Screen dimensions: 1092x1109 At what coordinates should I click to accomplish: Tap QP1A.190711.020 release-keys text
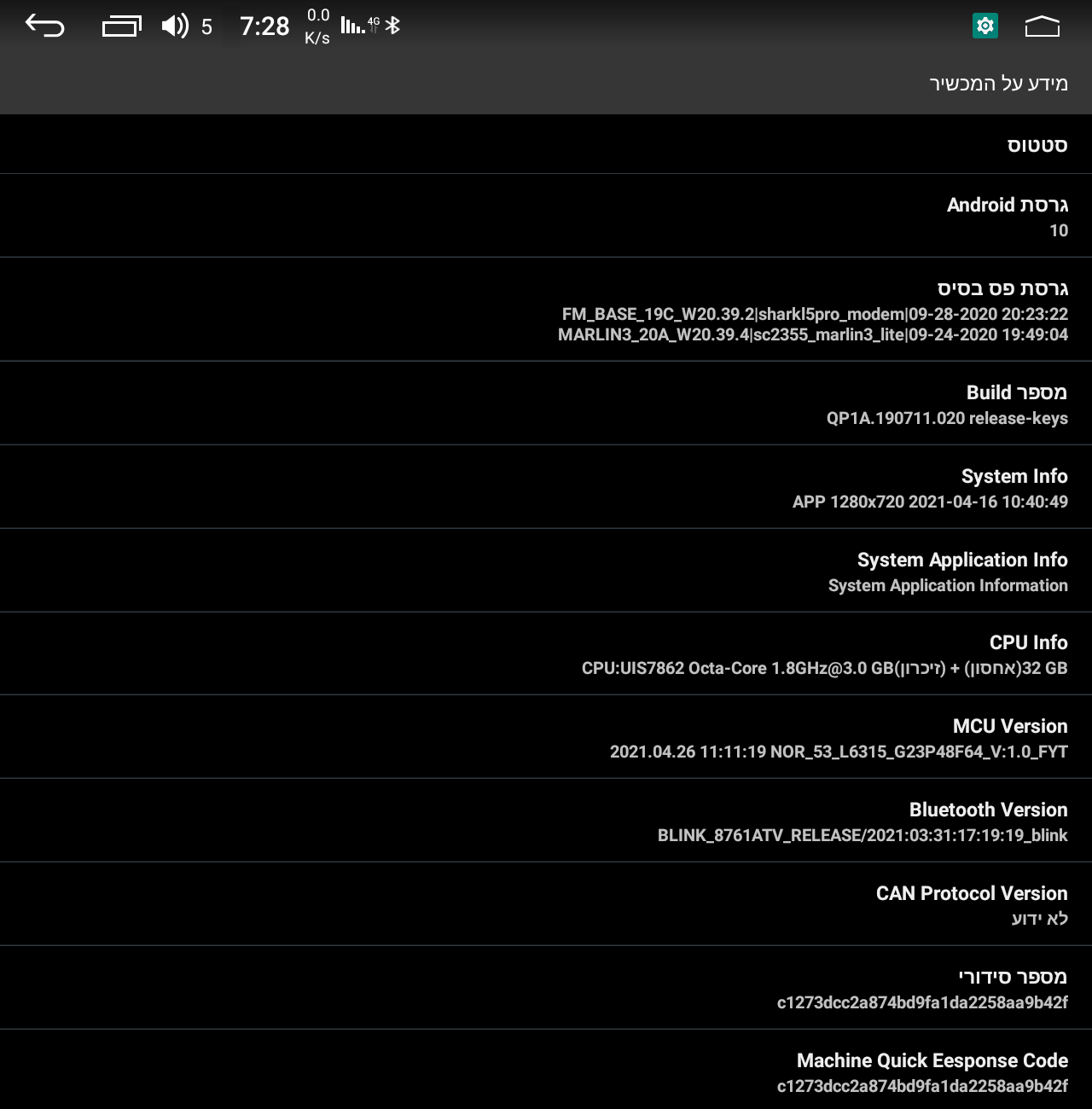(x=947, y=418)
